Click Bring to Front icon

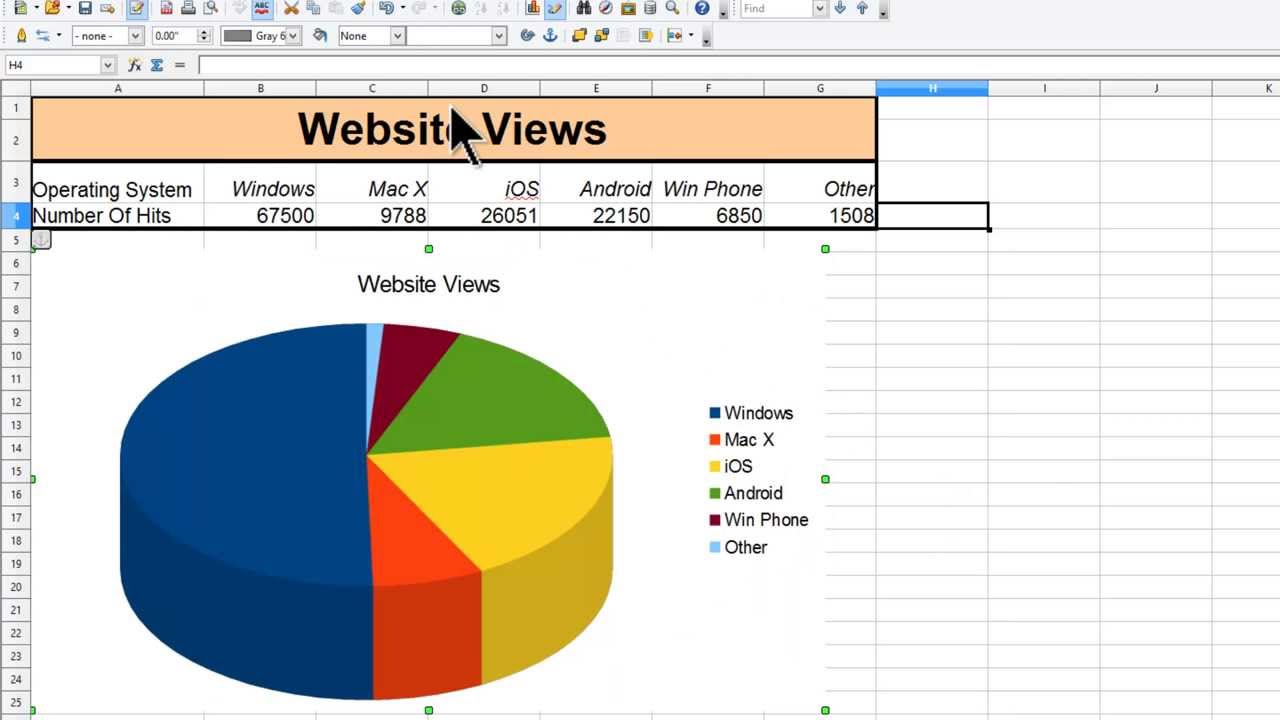pyautogui.click(x=579, y=35)
